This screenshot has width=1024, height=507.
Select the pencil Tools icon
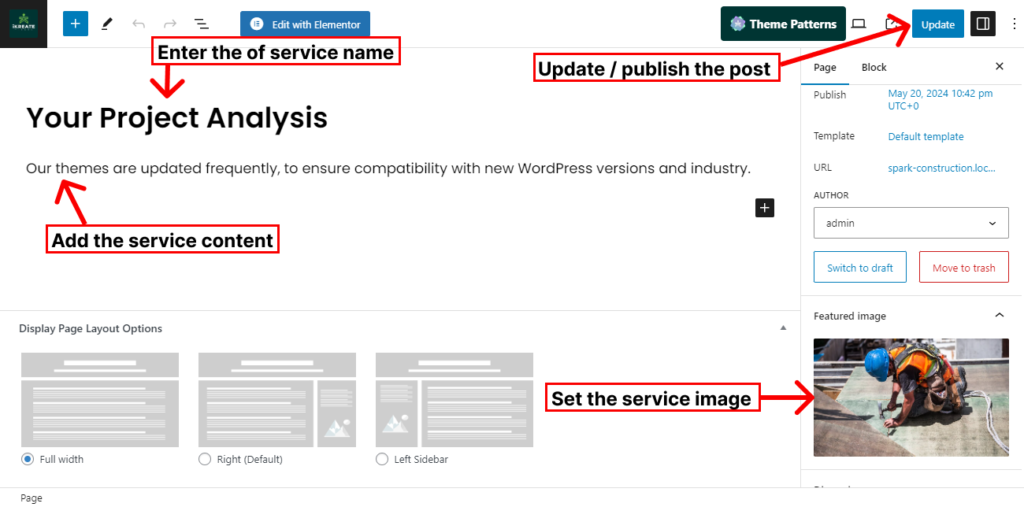pos(107,23)
